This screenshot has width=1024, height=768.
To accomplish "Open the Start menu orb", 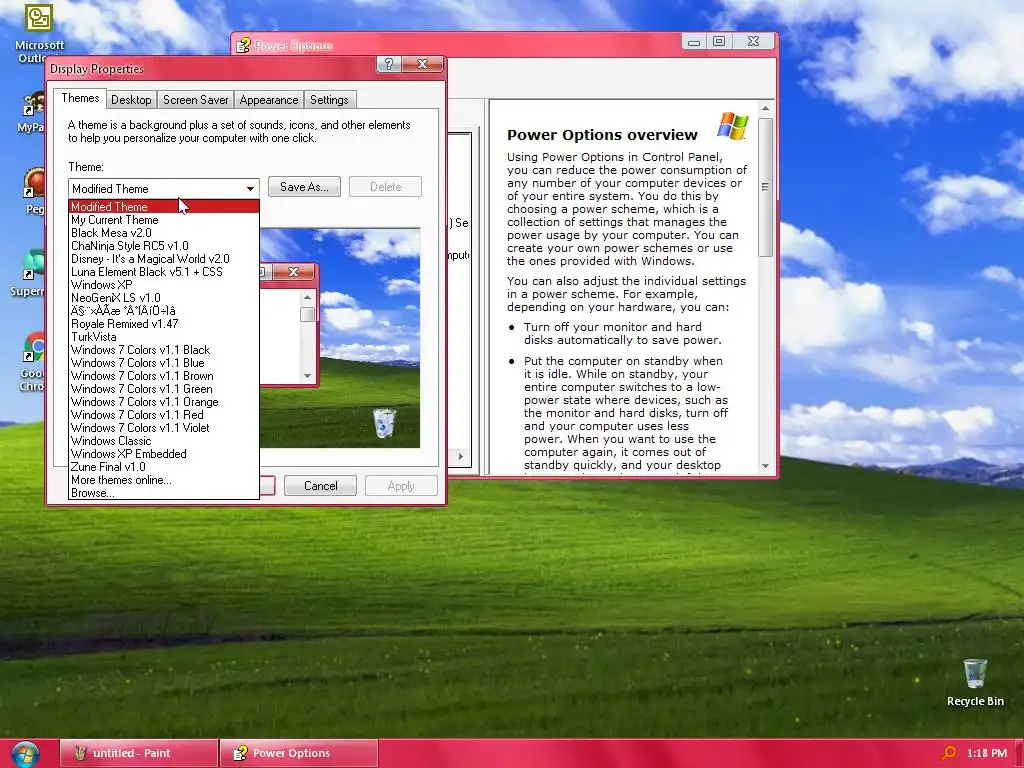I will click(x=25, y=754).
